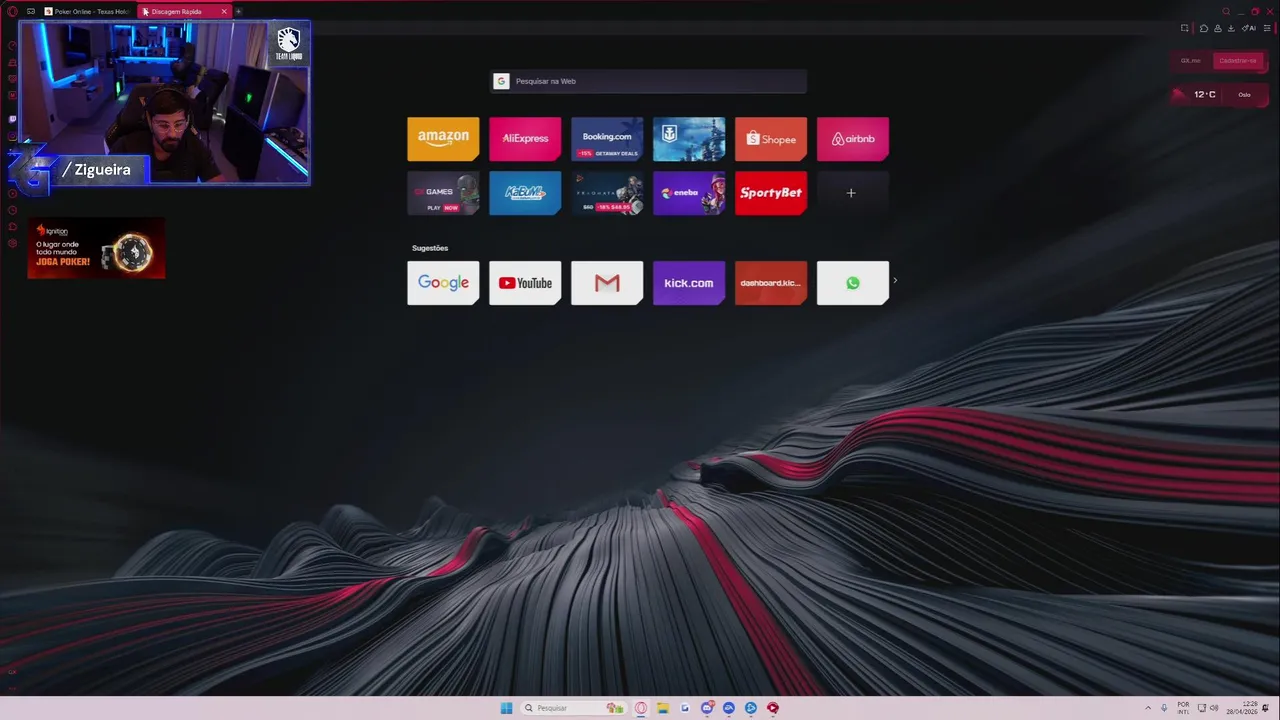Open WhatsApp suggestion tile

point(853,283)
